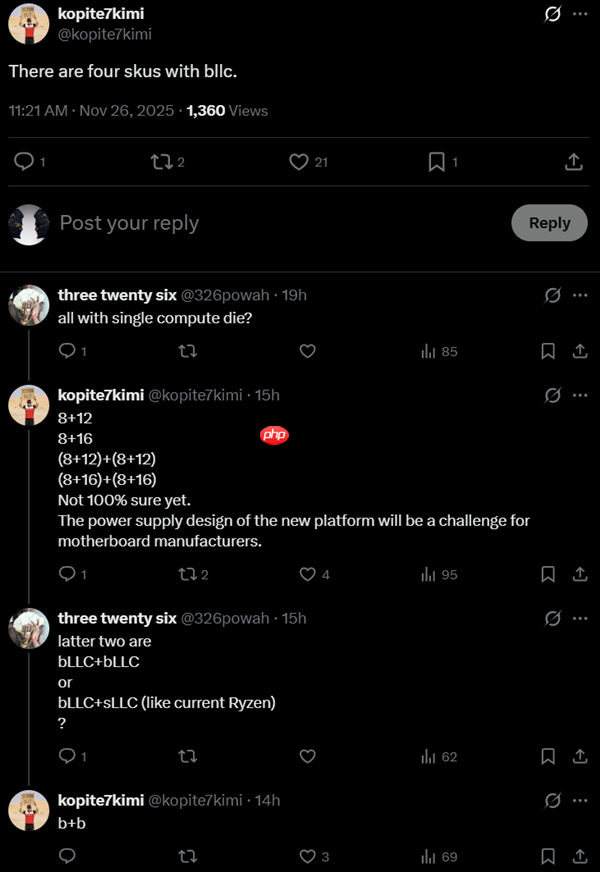600x872 pixels.
Task: Like the "all with single compute die?" reply
Action: point(308,351)
